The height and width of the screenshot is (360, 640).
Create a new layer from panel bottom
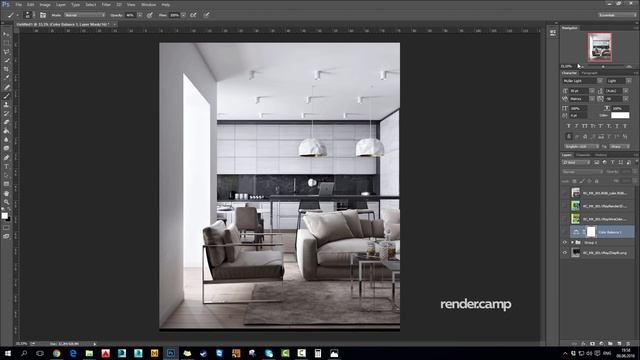[x=619, y=344]
